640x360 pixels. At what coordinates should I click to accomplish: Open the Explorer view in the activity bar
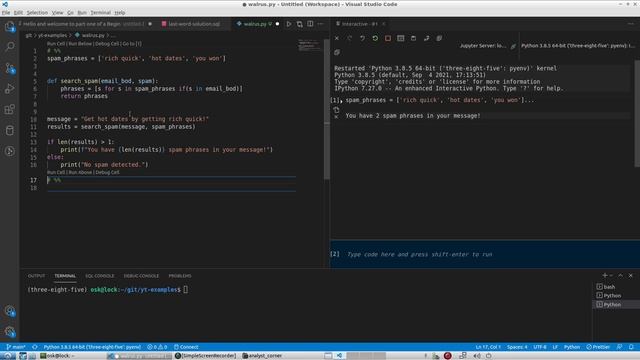(x=9, y=27)
